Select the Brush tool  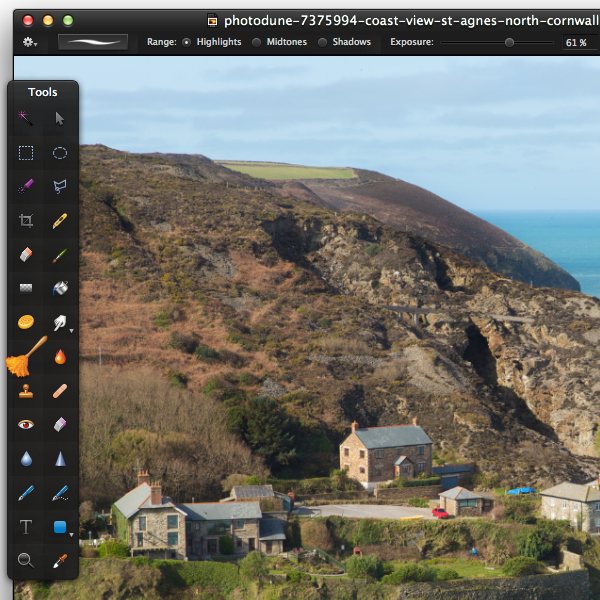tap(60, 255)
